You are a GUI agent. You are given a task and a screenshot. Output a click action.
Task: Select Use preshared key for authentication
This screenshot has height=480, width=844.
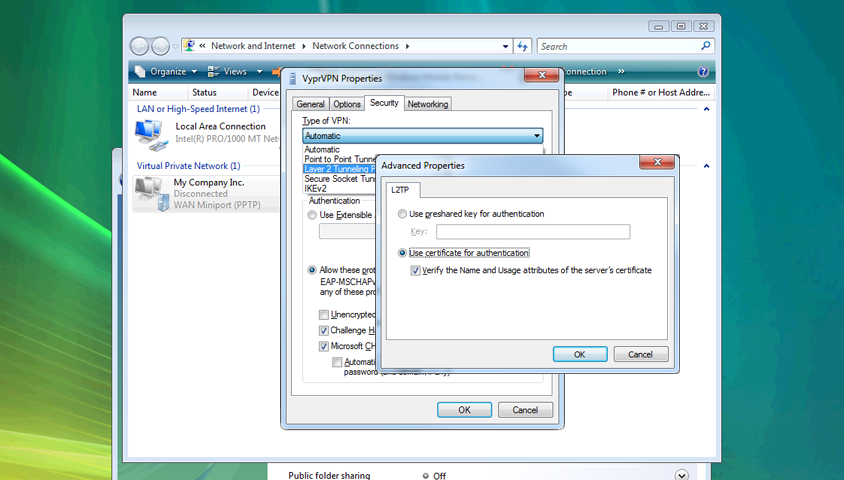coord(402,214)
